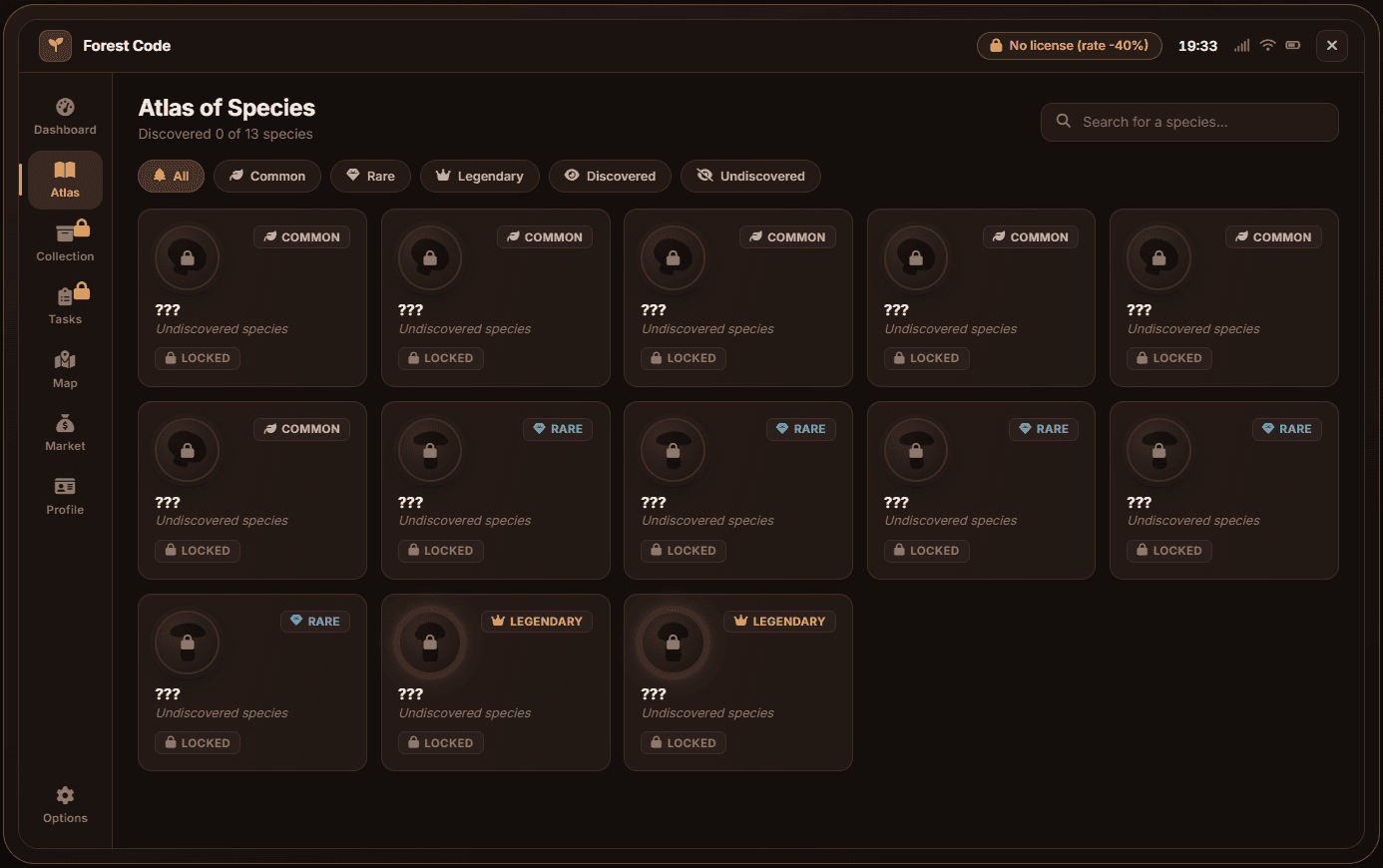Viewport: 1383px width, 868px height.
Task: Click the No license rate badge
Action: pos(1069,46)
